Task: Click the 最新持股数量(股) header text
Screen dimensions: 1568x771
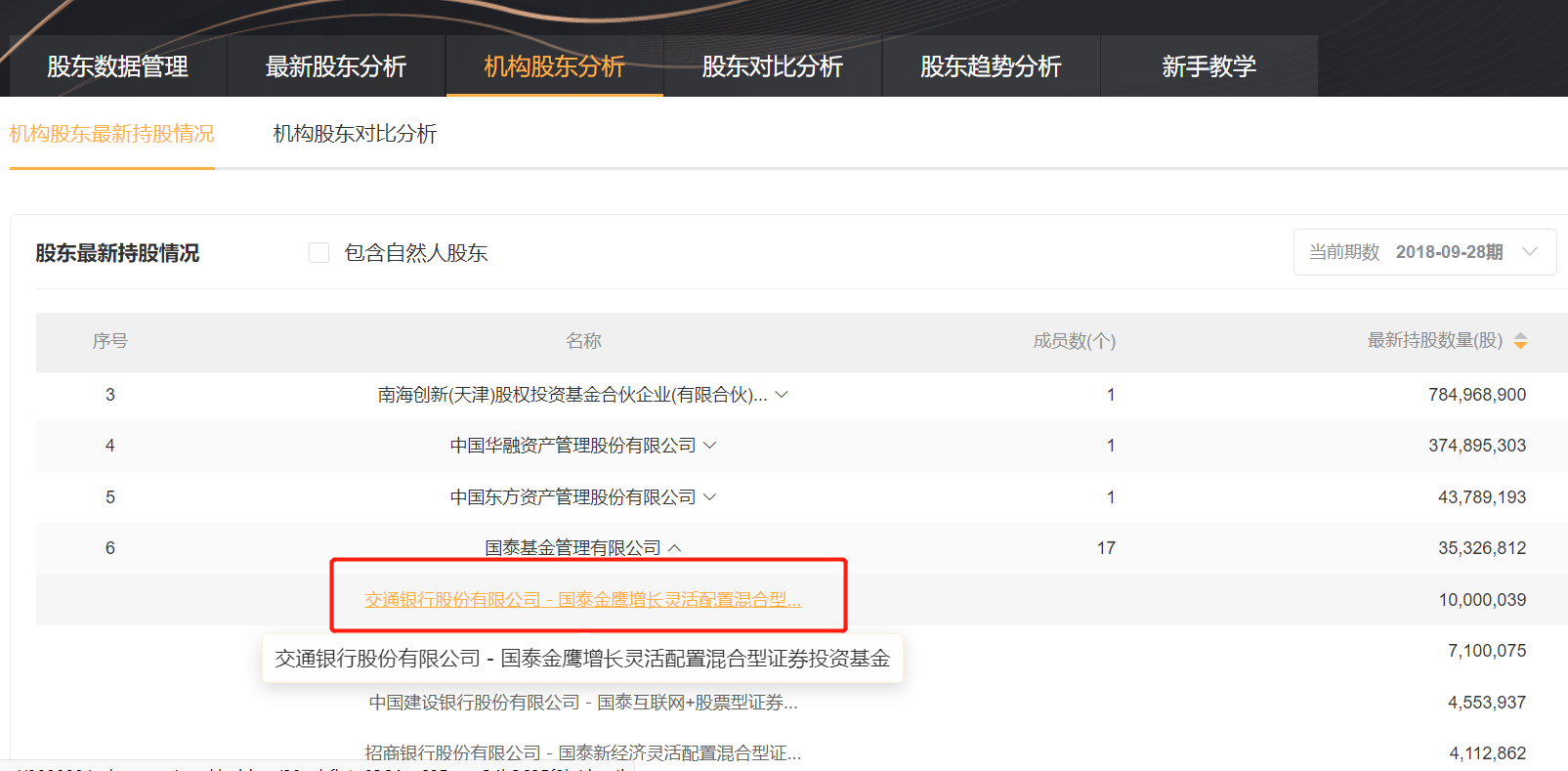Action: (x=1435, y=340)
